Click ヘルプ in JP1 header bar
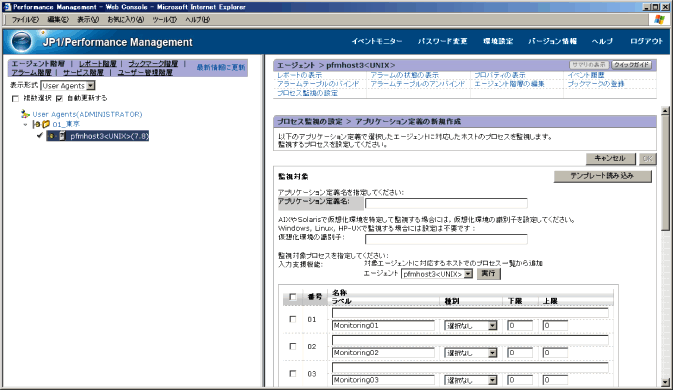The height and width of the screenshot is (390, 673). pyautogui.click(x=602, y=41)
